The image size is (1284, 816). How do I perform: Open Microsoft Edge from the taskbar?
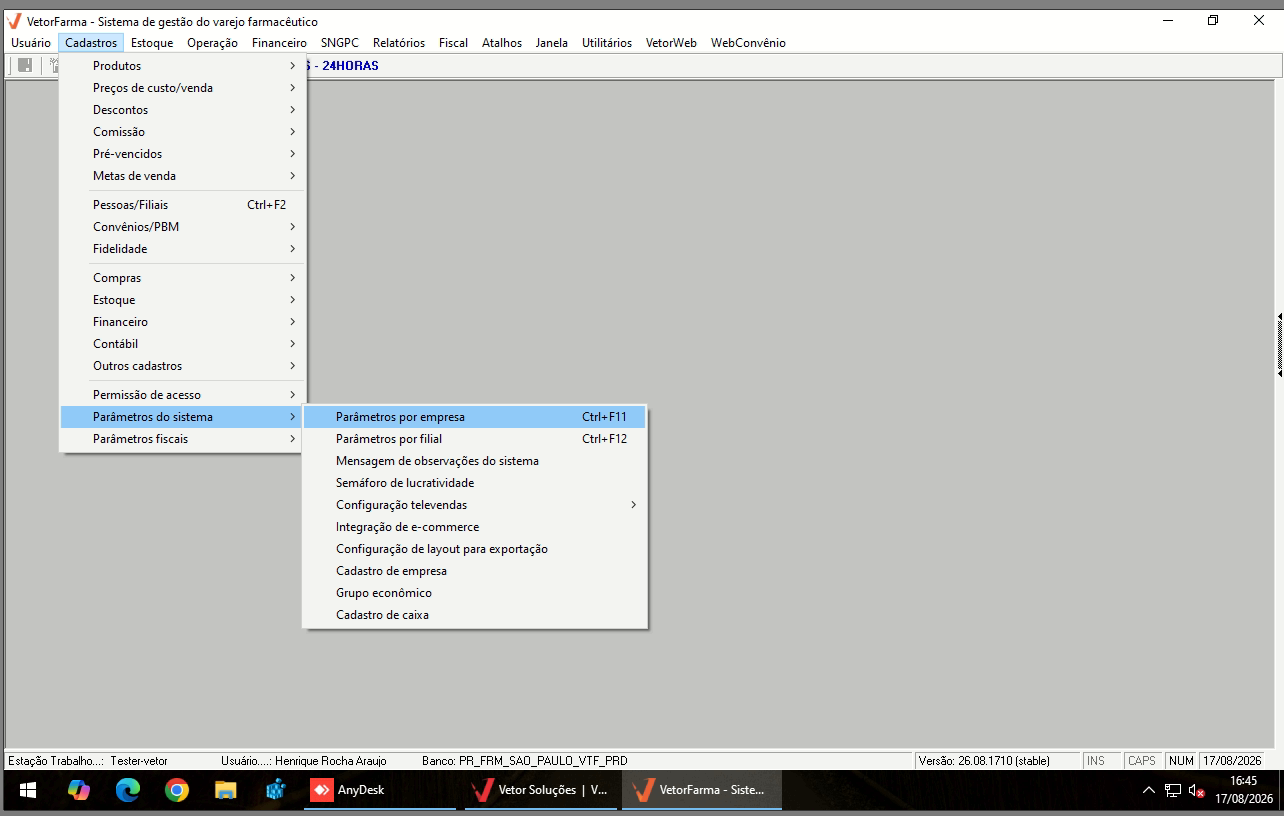(x=128, y=790)
